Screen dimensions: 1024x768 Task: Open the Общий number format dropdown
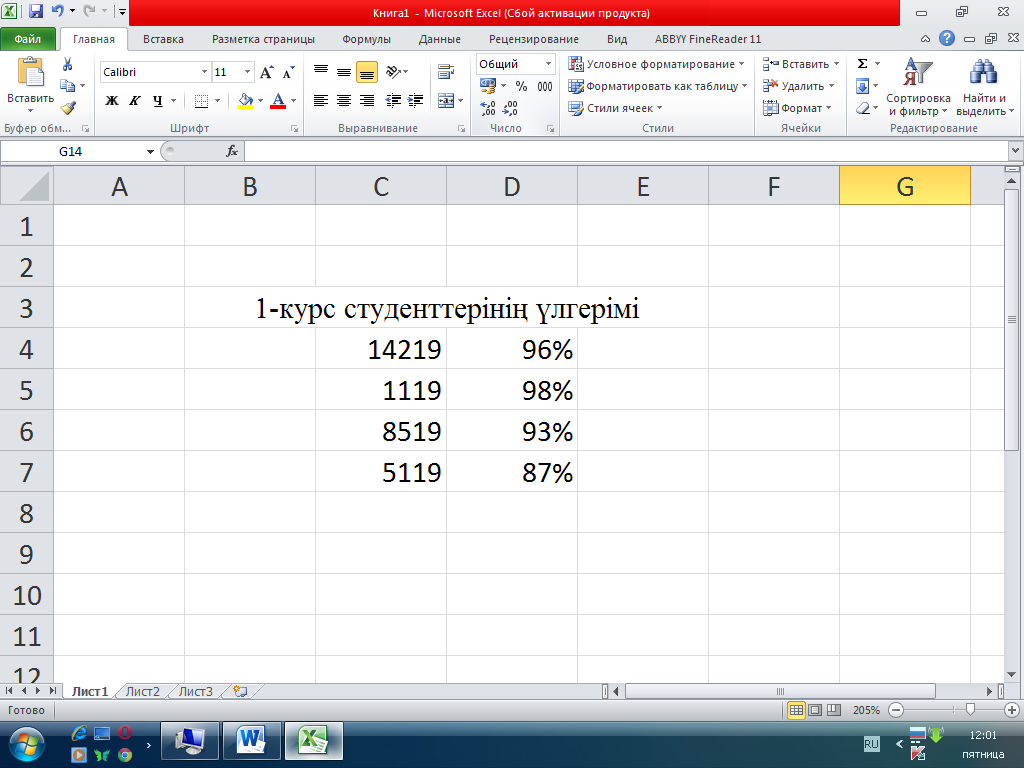(549, 64)
